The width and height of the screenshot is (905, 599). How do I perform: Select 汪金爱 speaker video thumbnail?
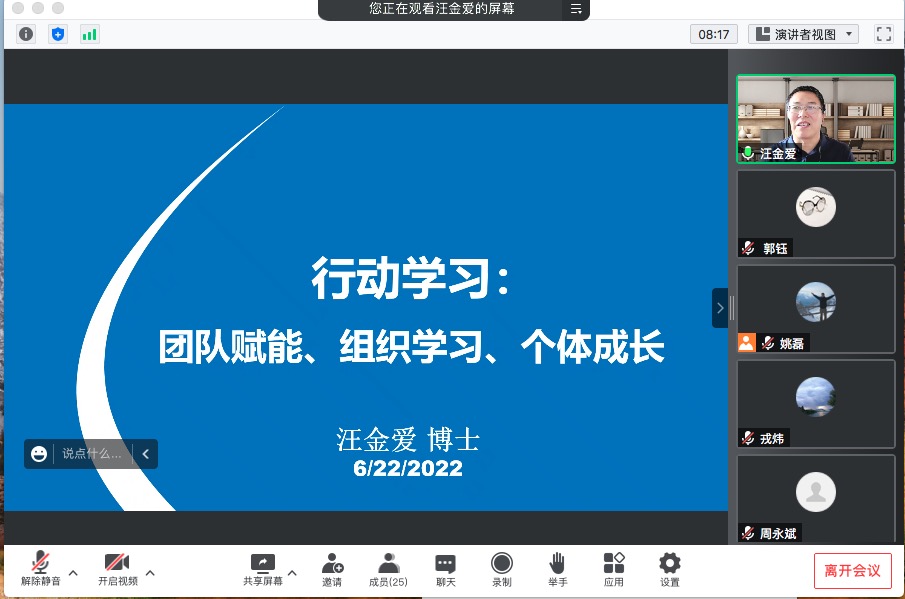point(816,119)
